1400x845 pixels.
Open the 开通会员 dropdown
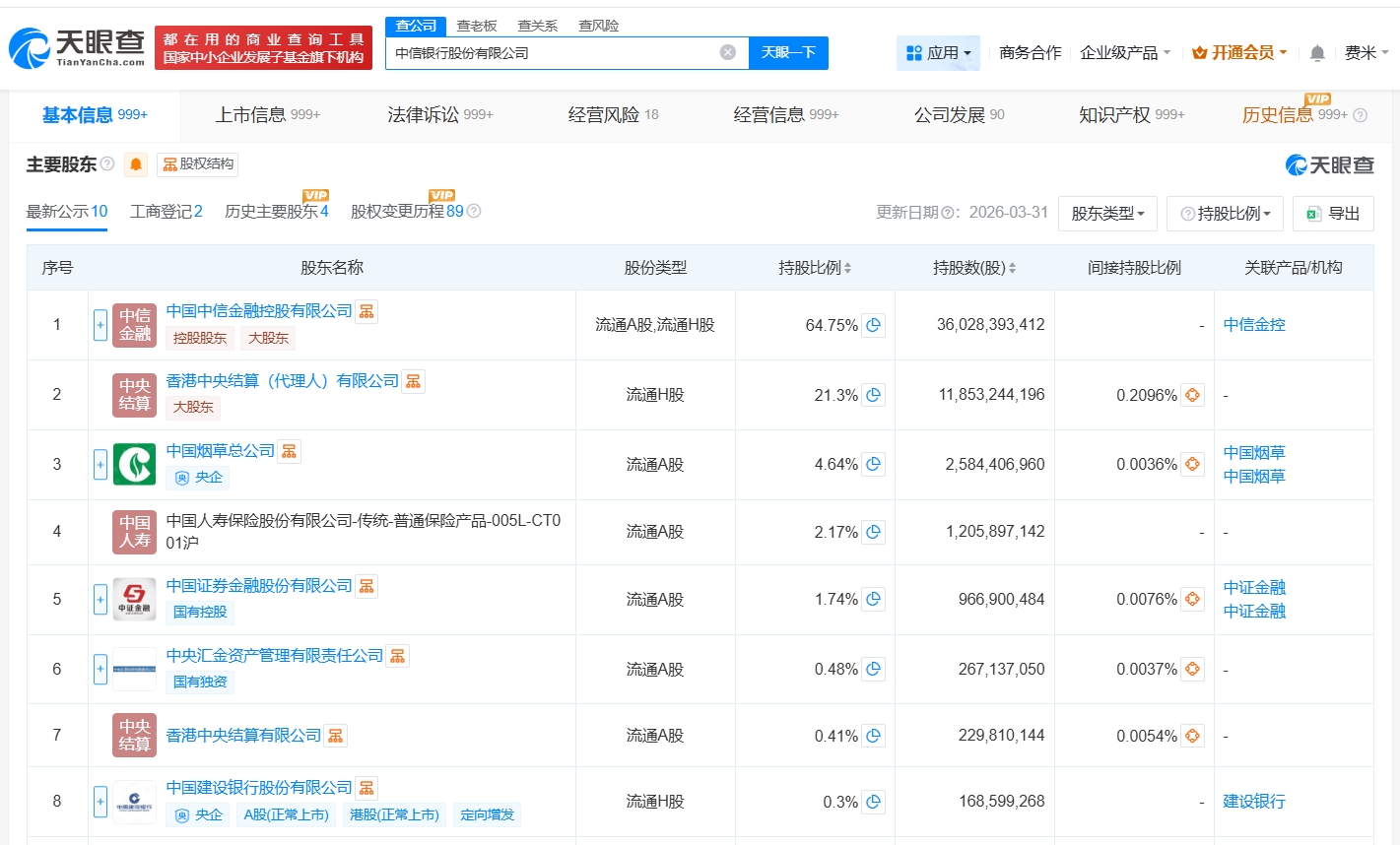point(1239,53)
